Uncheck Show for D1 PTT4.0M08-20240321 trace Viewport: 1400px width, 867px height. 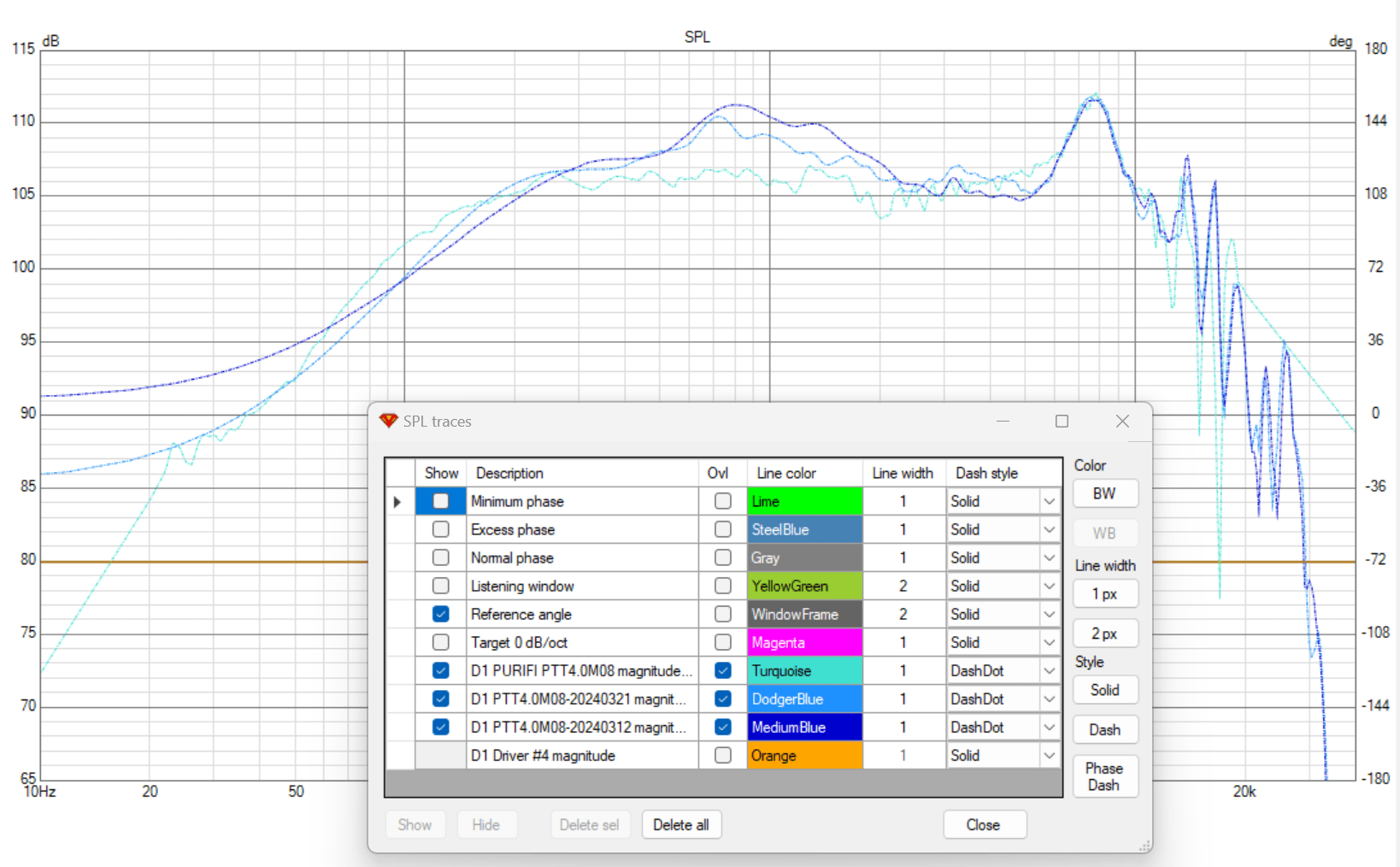[x=441, y=699]
